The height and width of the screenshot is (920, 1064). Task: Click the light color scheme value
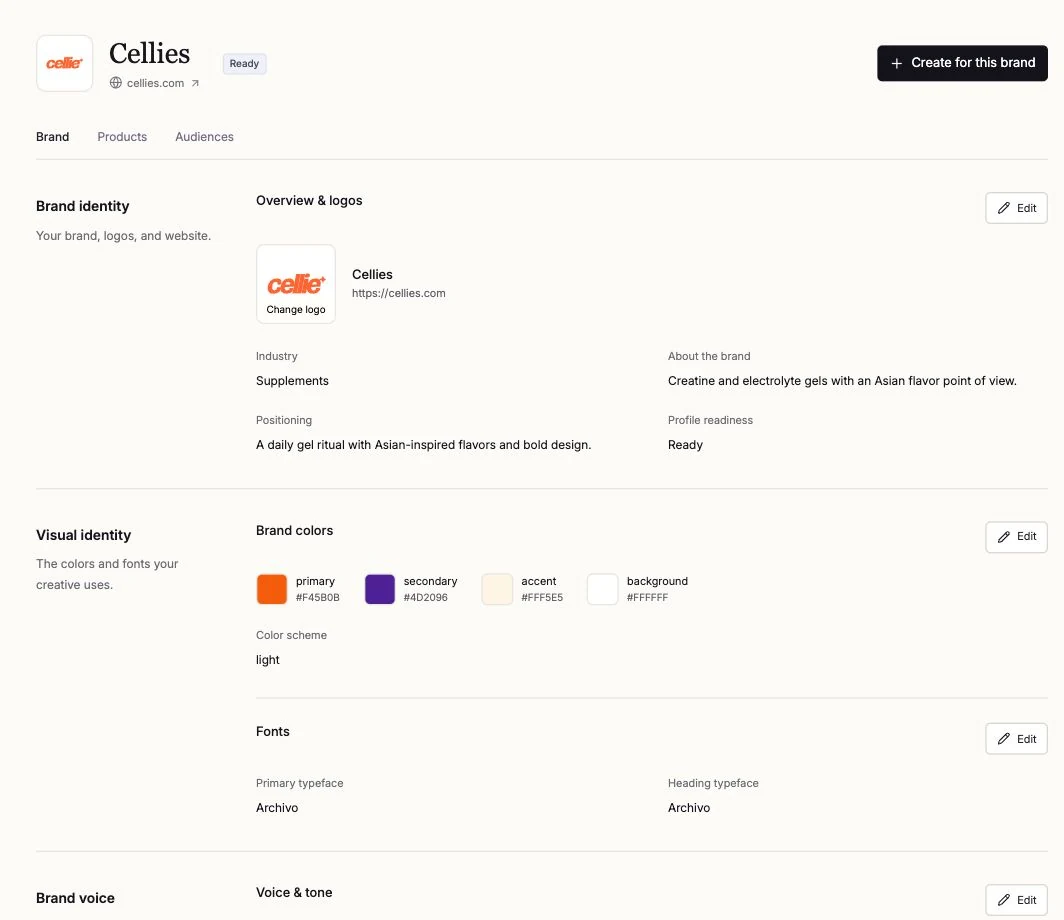267,660
